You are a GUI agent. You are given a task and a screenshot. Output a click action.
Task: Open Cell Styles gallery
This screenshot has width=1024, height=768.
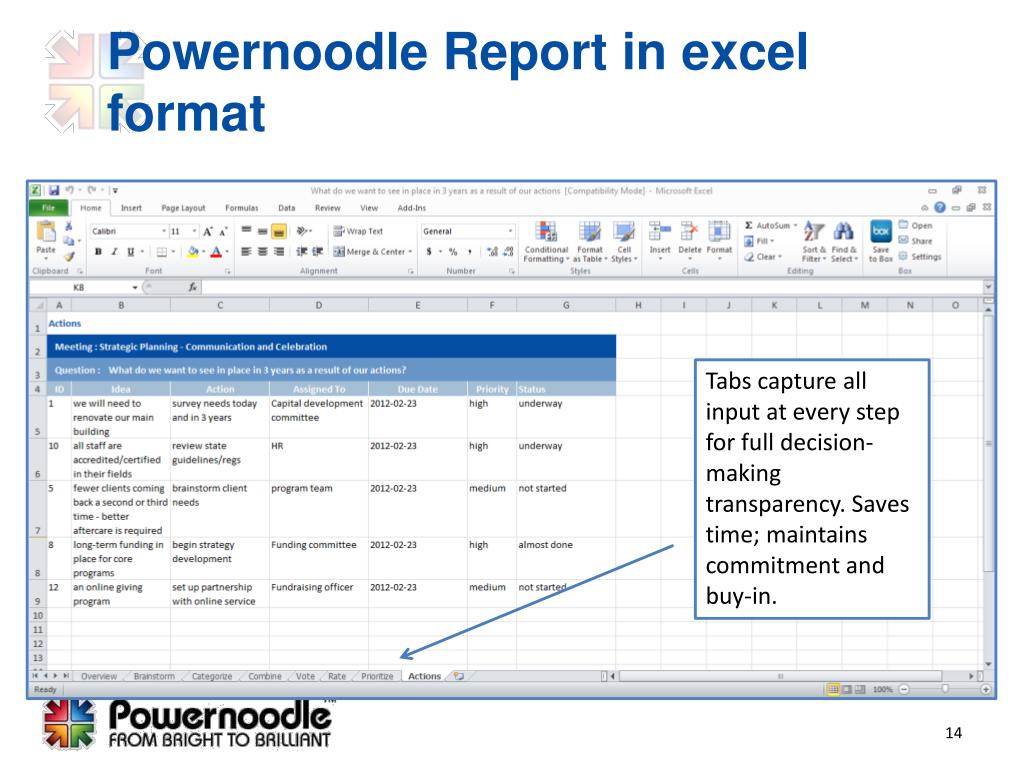(624, 242)
